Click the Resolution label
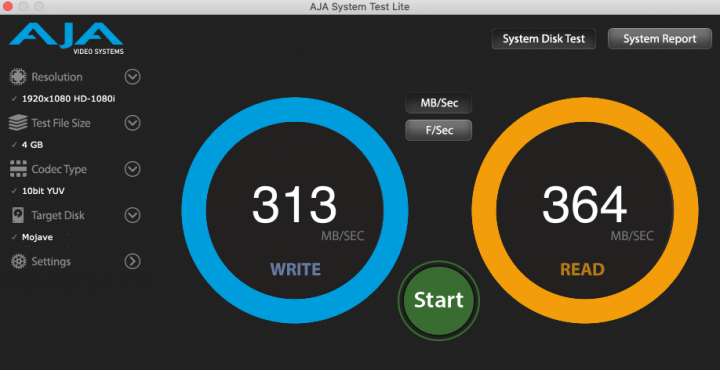Image resolution: width=720 pixels, height=370 pixels. [57, 77]
